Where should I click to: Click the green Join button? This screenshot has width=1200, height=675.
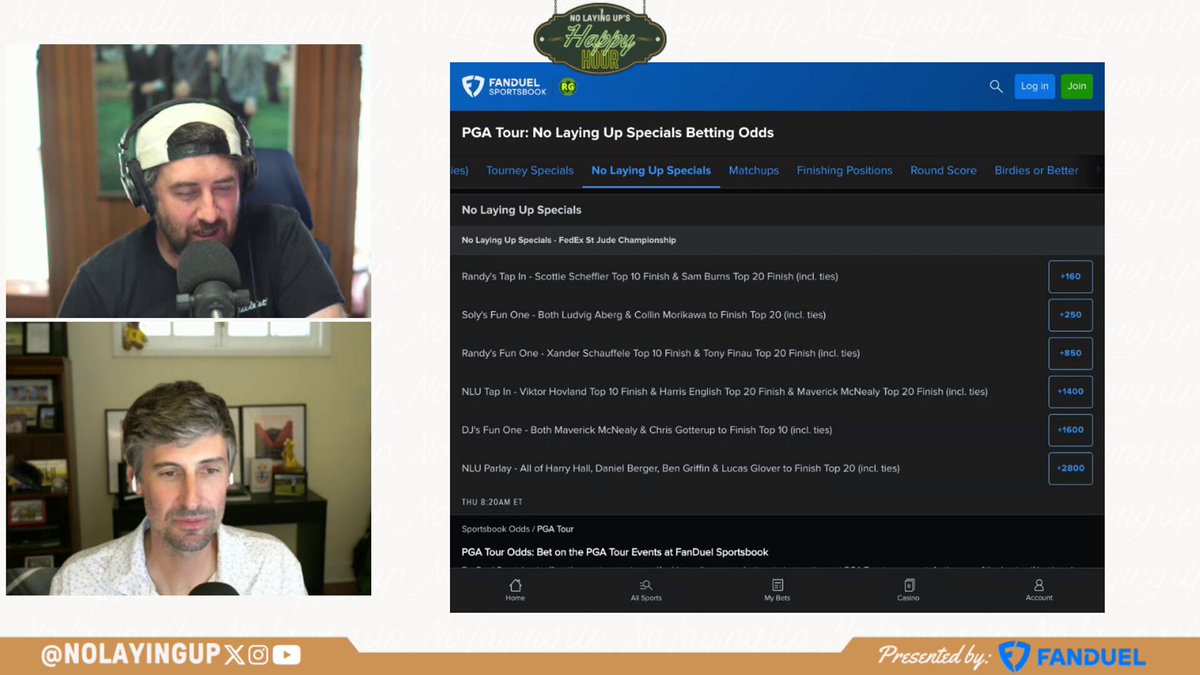(1077, 87)
